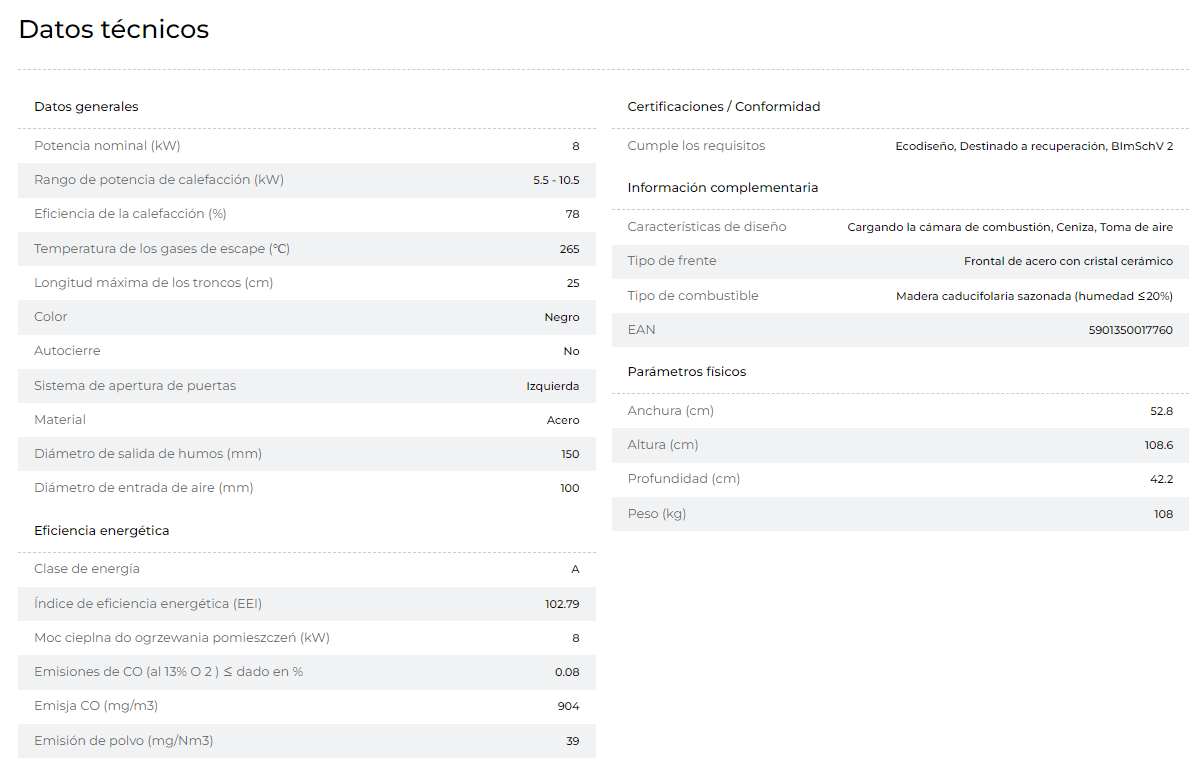
Task: Select the height value '108.6'
Action: coord(1159,445)
